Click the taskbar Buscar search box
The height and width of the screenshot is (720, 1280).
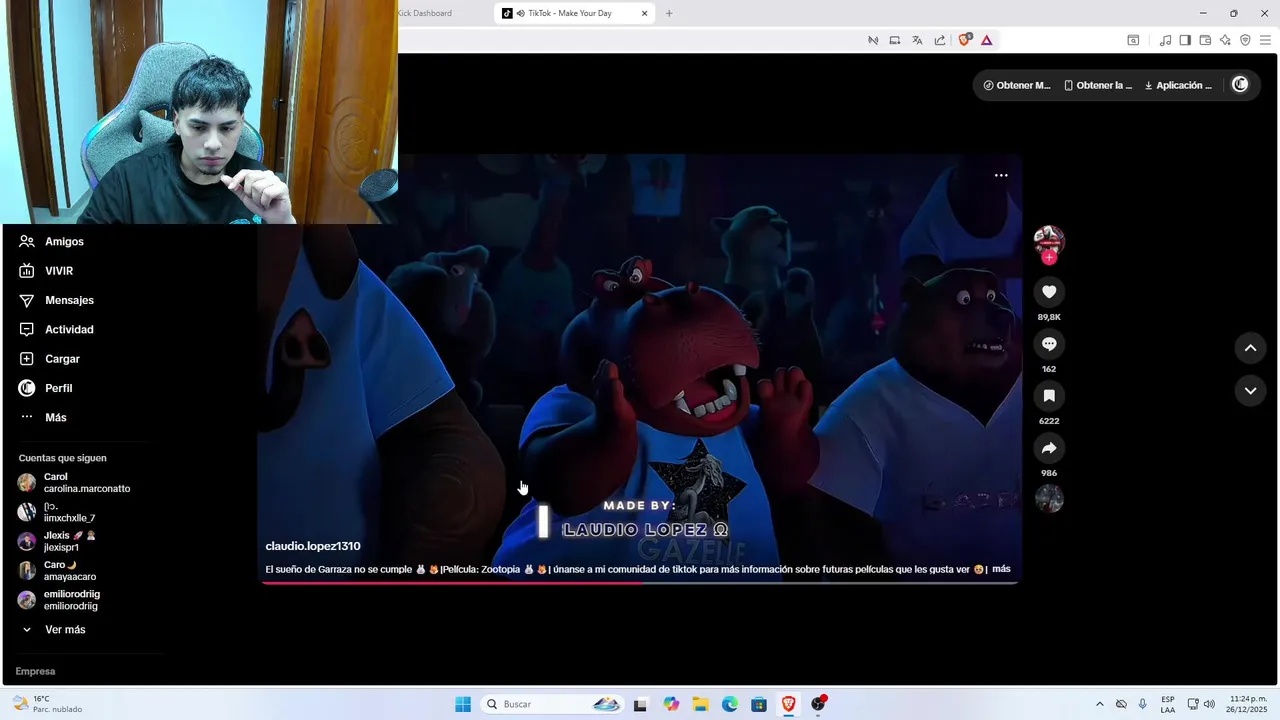pyautogui.click(x=553, y=704)
